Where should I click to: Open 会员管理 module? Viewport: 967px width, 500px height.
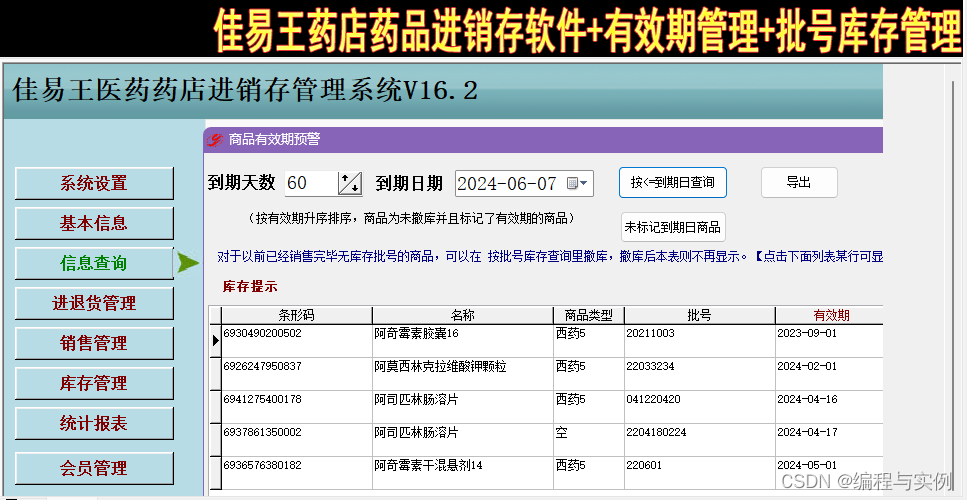coord(94,468)
